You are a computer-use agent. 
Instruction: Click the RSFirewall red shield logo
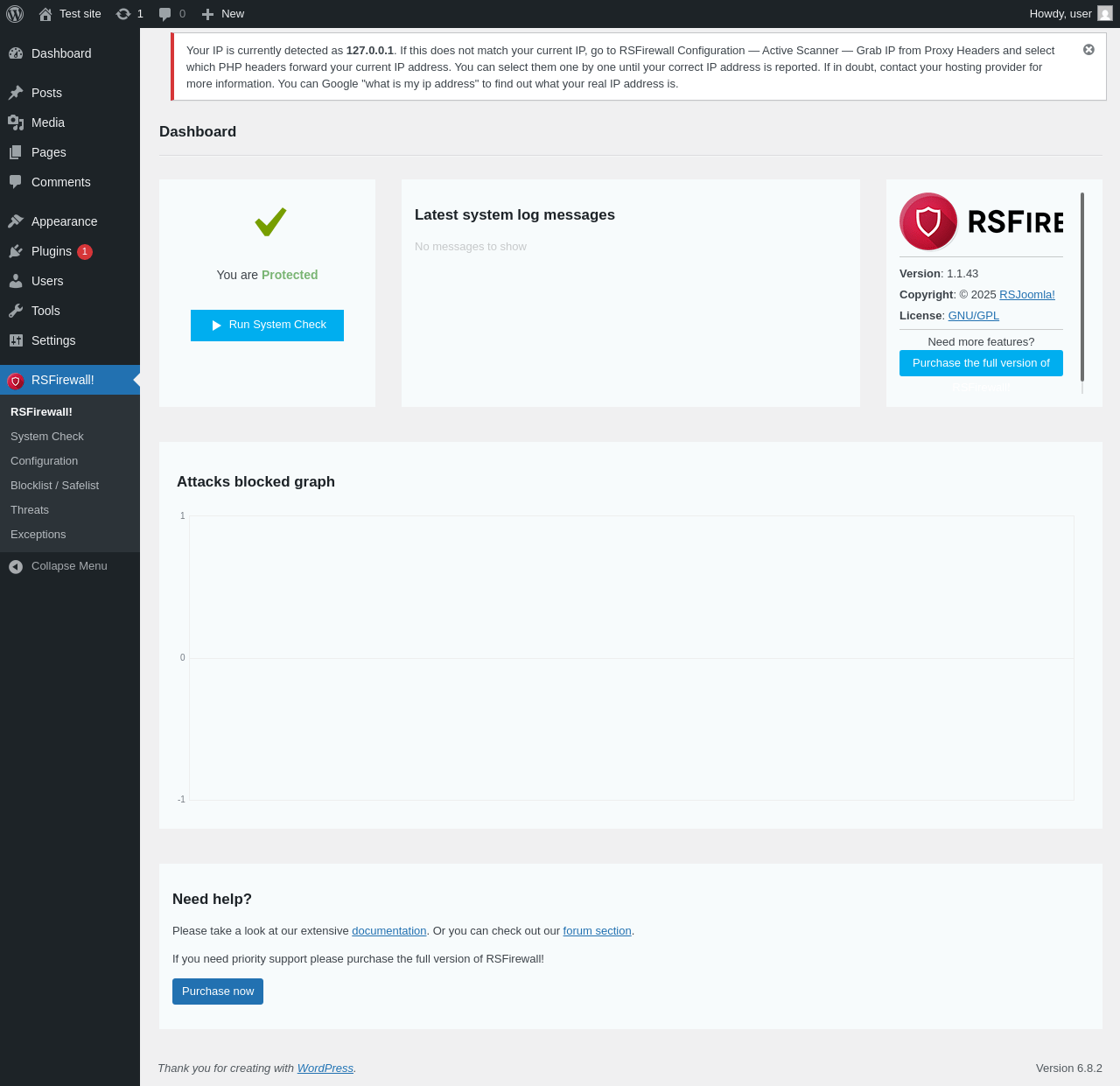928,221
